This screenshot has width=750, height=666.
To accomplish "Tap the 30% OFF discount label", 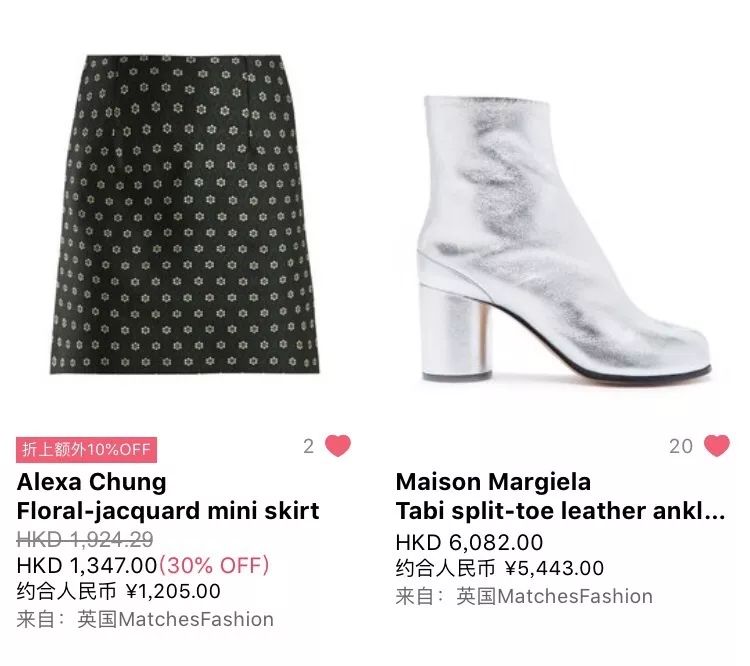I will click(214, 566).
